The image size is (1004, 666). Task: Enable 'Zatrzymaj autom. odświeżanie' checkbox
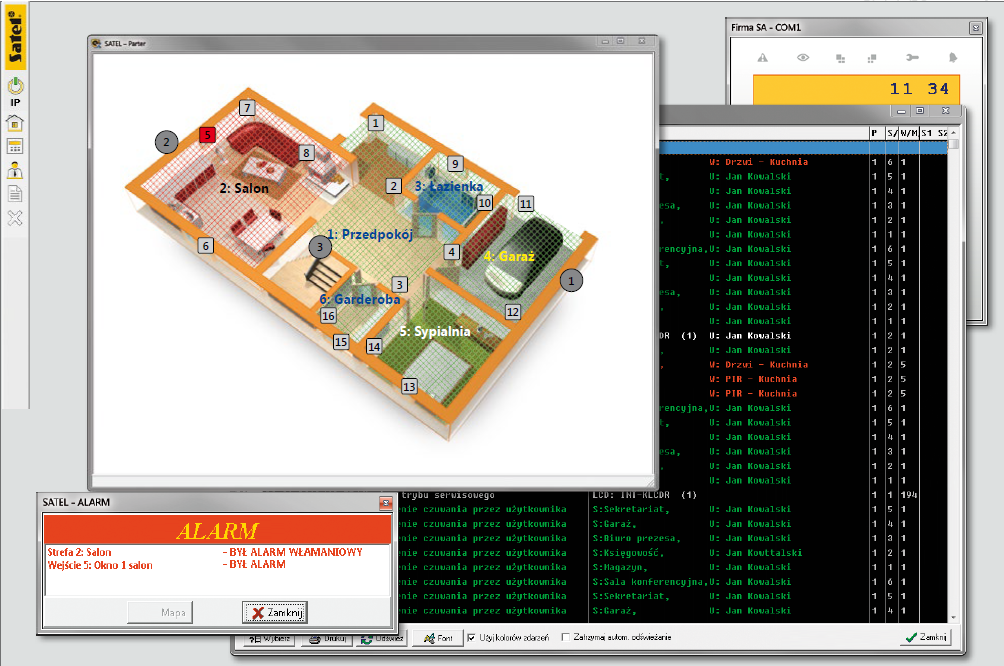click(566, 637)
